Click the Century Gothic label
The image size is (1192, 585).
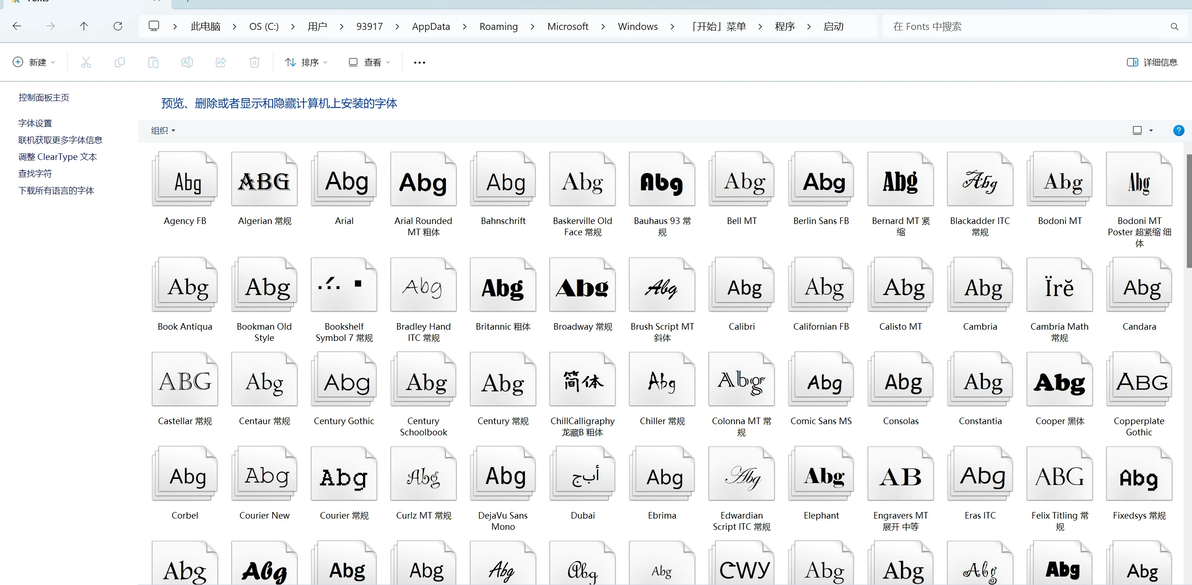(x=344, y=421)
